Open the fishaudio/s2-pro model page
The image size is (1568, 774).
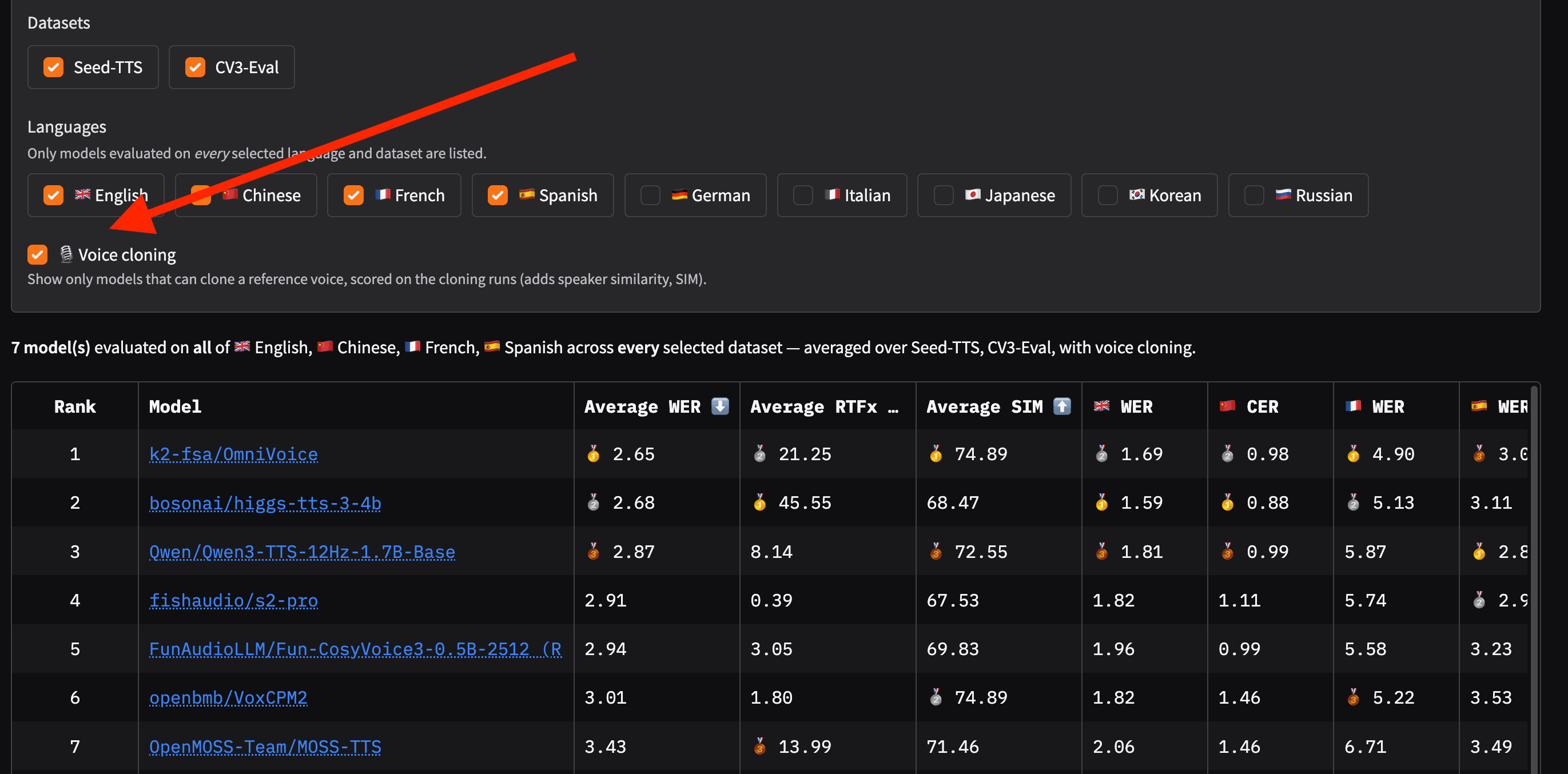tap(234, 600)
